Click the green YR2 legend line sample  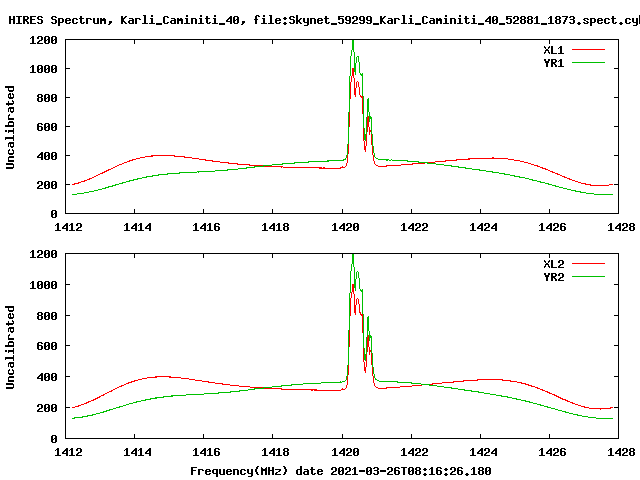(x=588, y=277)
